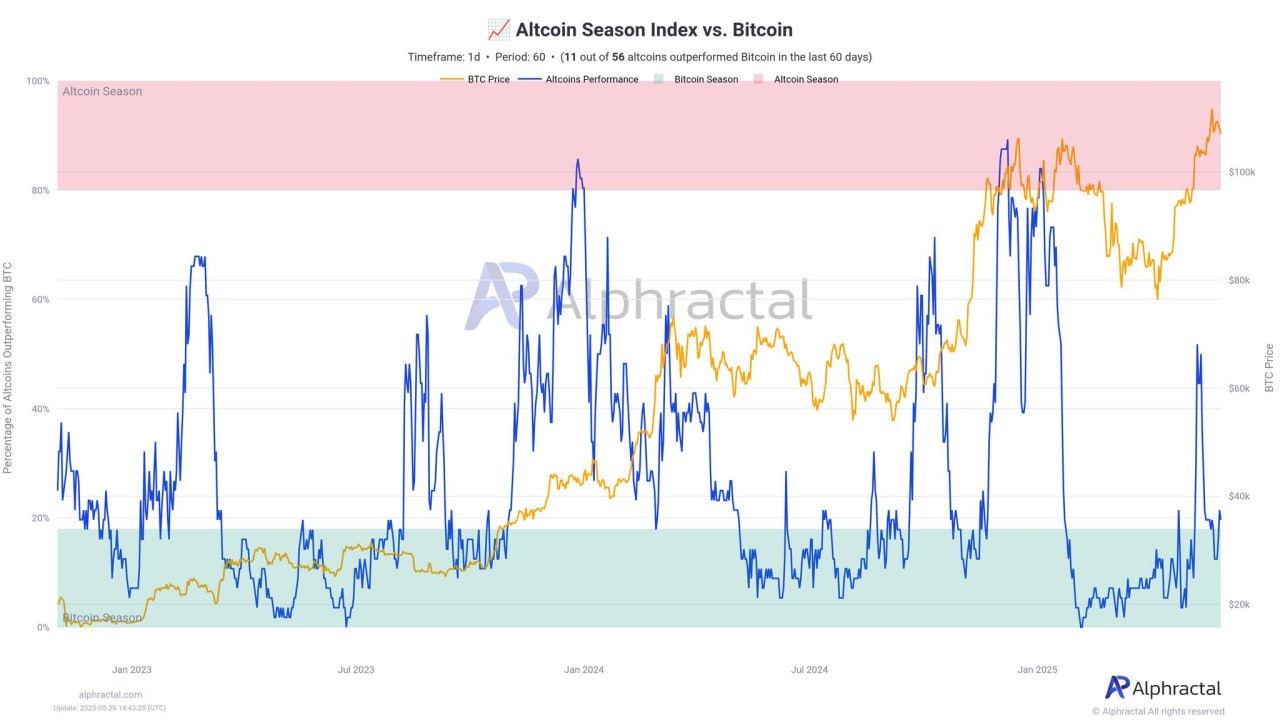1280x720 pixels.
Task: Click the Alphractal watermark logo in chart center
Action: point(501,296)
